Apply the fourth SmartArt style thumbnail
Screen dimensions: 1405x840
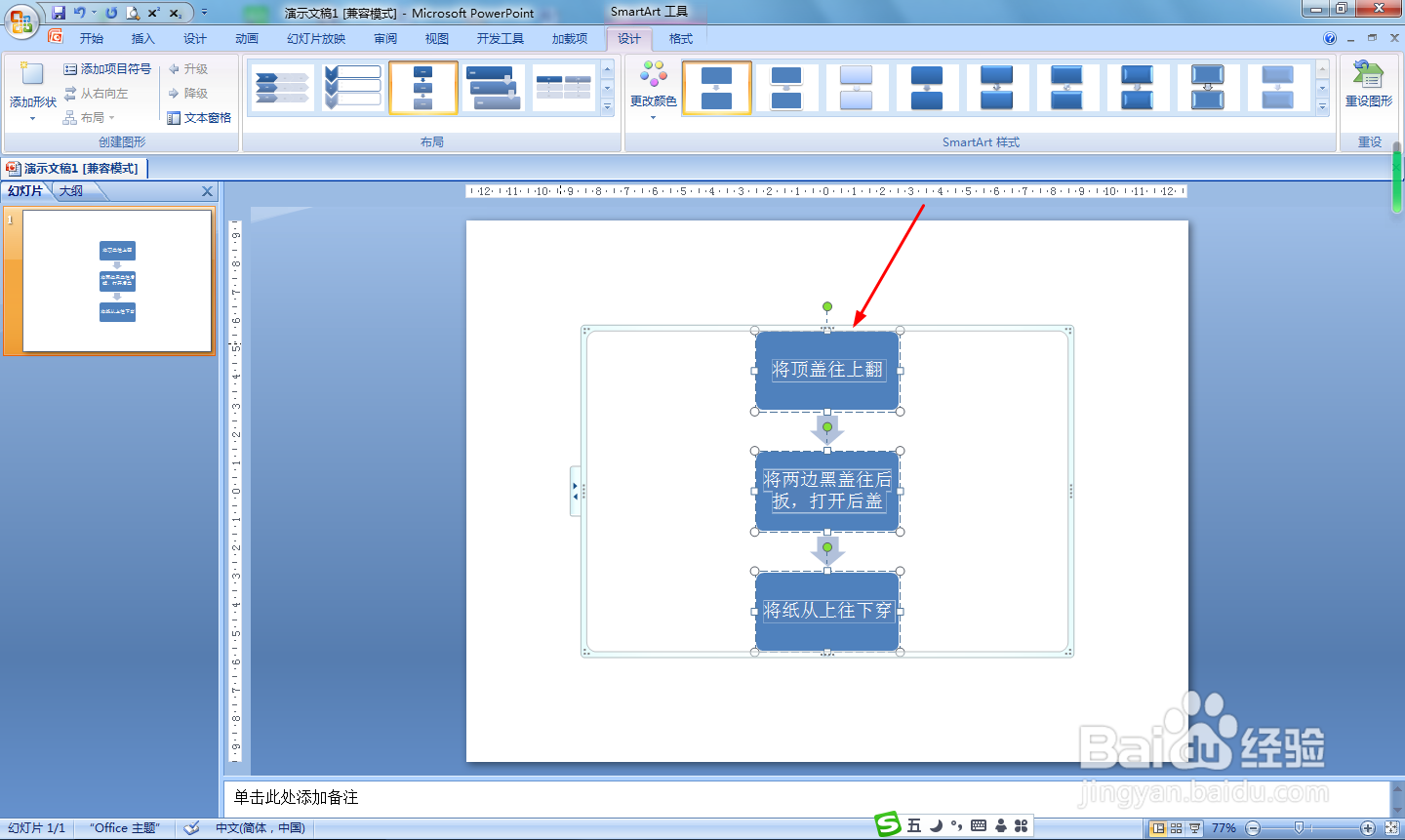(x=927, y=88)
